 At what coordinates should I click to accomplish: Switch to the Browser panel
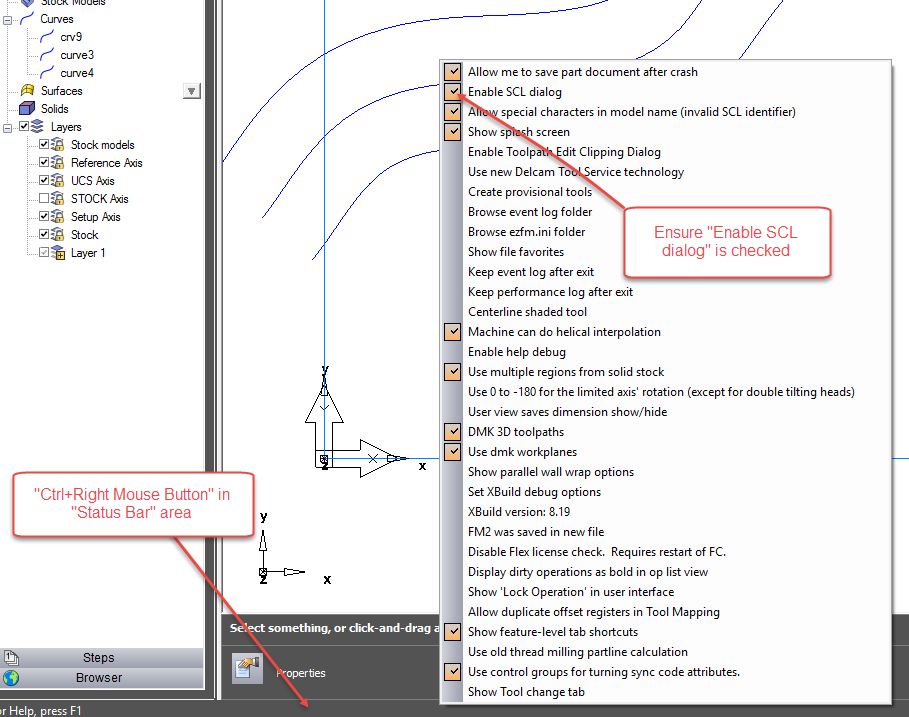(x=98, y=678)
